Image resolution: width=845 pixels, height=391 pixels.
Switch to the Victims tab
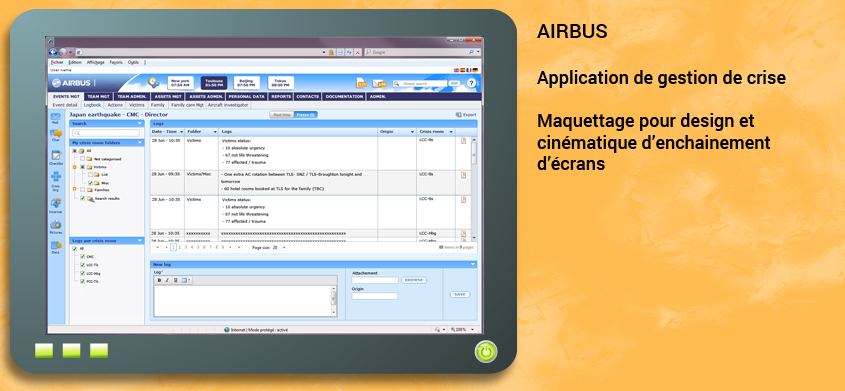click(137, 105)
